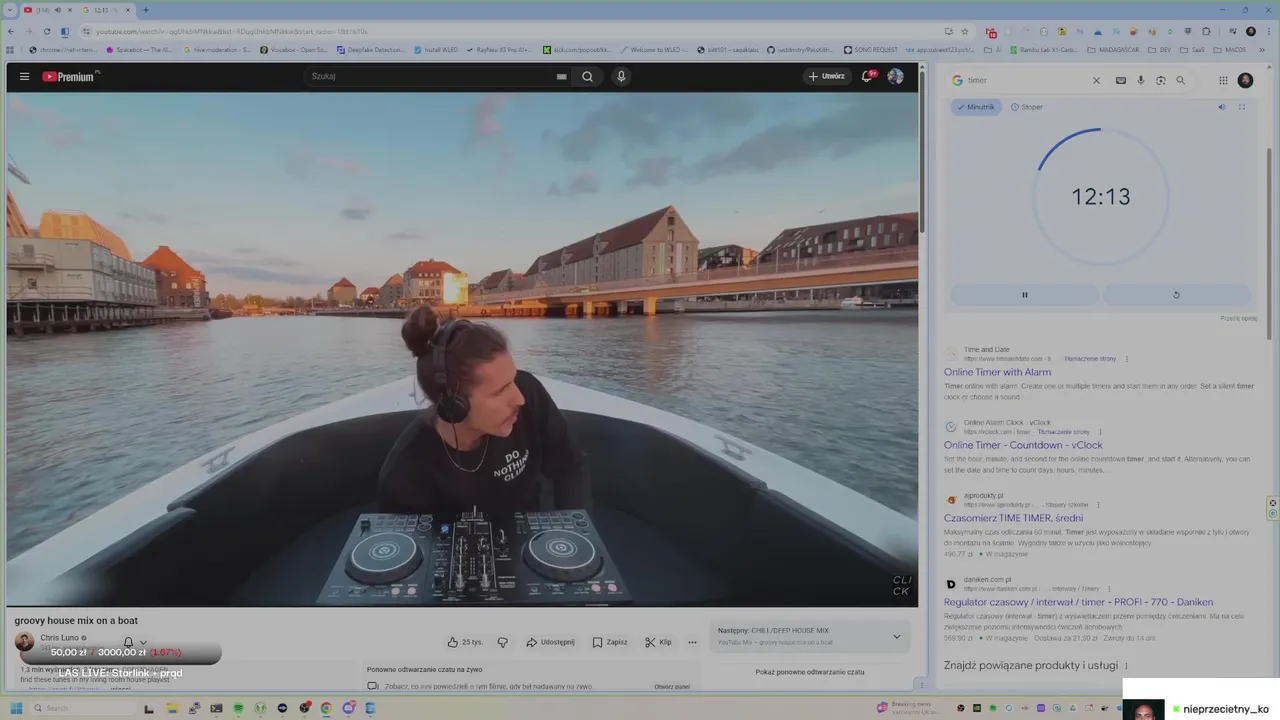
Task: Open Google apps grid
Action: pos(1222,80)
